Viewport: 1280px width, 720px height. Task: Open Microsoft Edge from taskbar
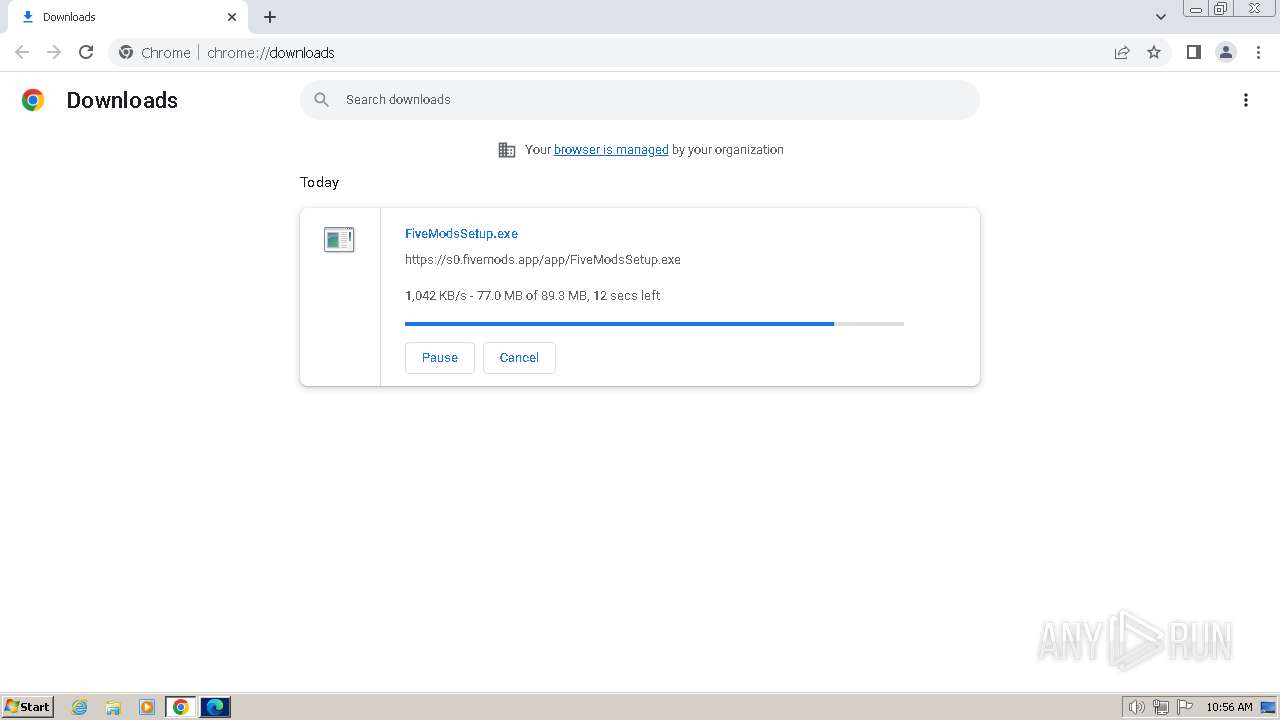[x=215, y=707]
